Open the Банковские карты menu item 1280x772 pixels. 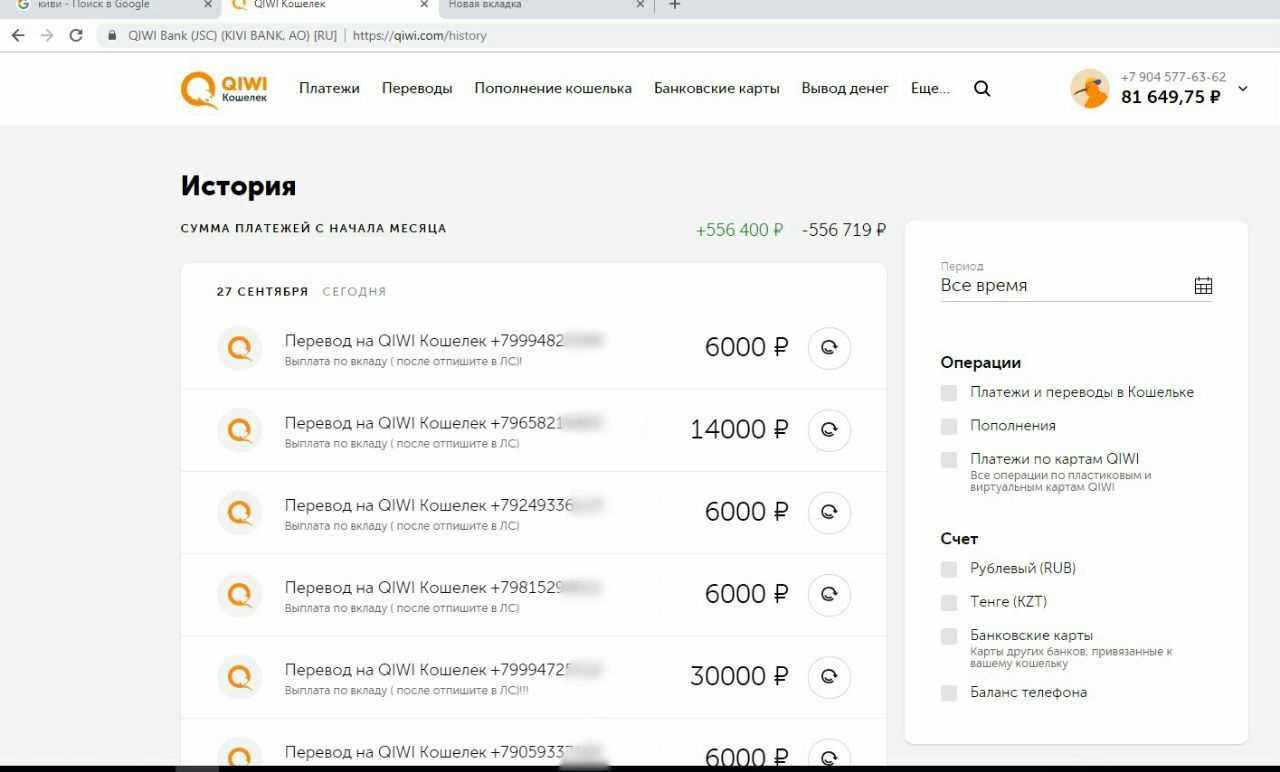(x=717, y=88)
